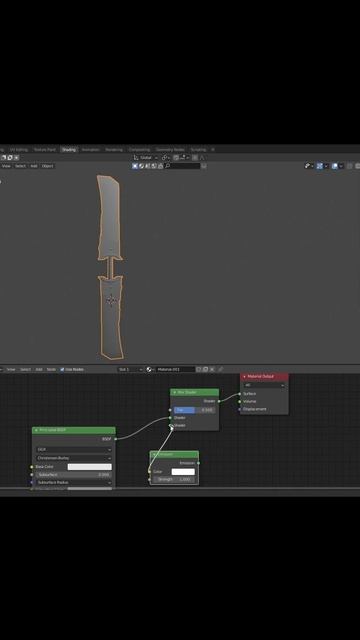
Task: Click the Base Color input socket
Action: (x=32, y=467)
